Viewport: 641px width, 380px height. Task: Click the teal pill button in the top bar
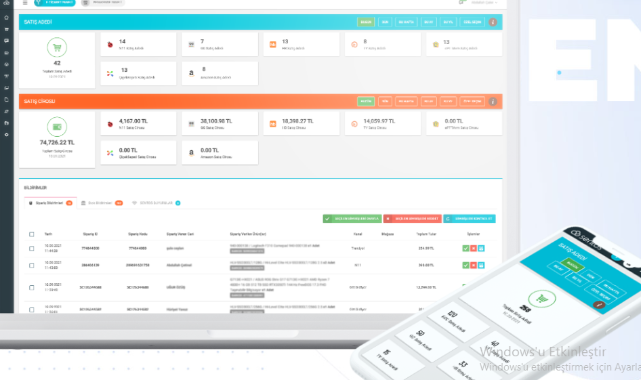coord(55,2)
